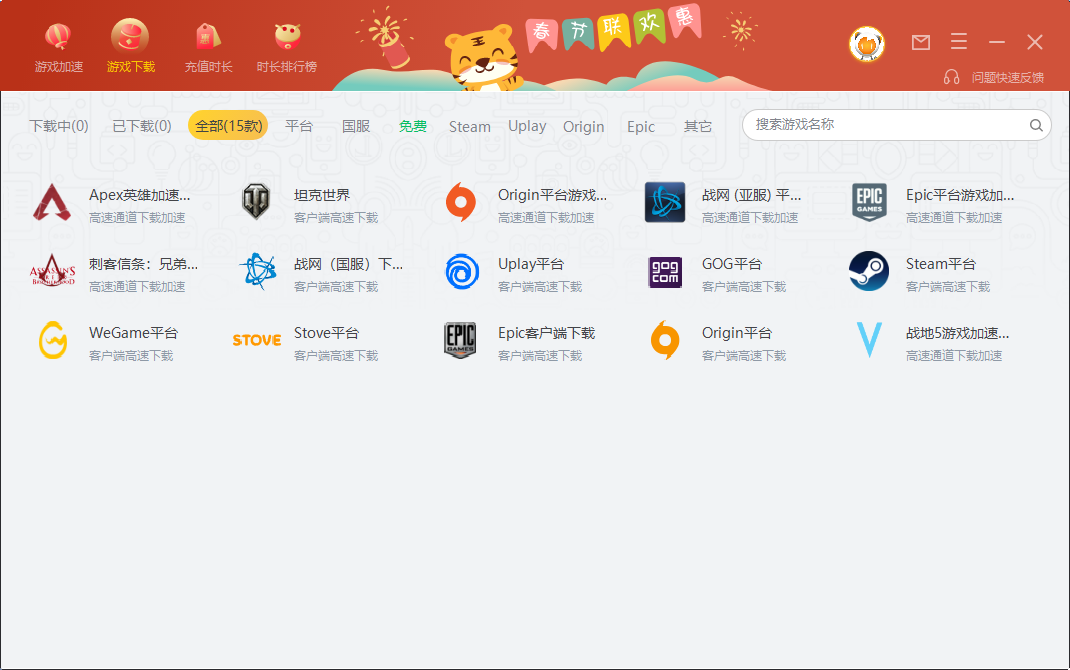
Task: Open the 坦克世界 entry title
Action: (x=321, y=194)
